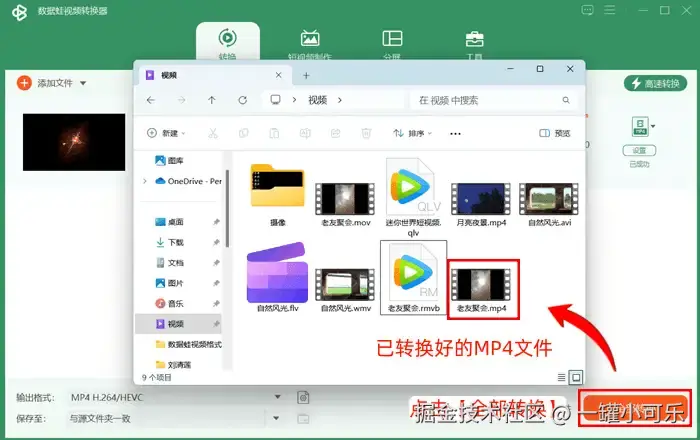Open the 转换 tab icon
The image size is (700, 440).
(x=228, y=38)
